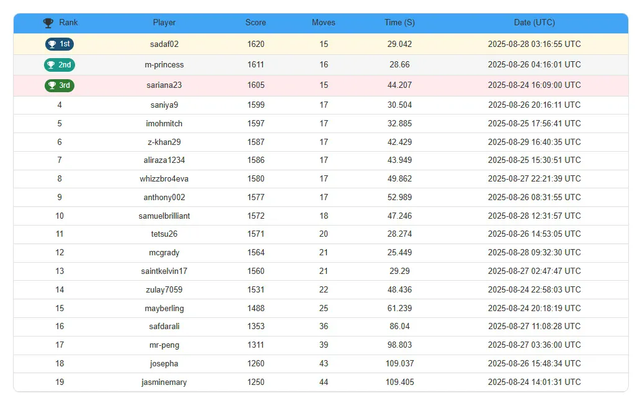The image size is (640, 399).
Task: Click the 3rd place trophy badge
Action: 60,85
